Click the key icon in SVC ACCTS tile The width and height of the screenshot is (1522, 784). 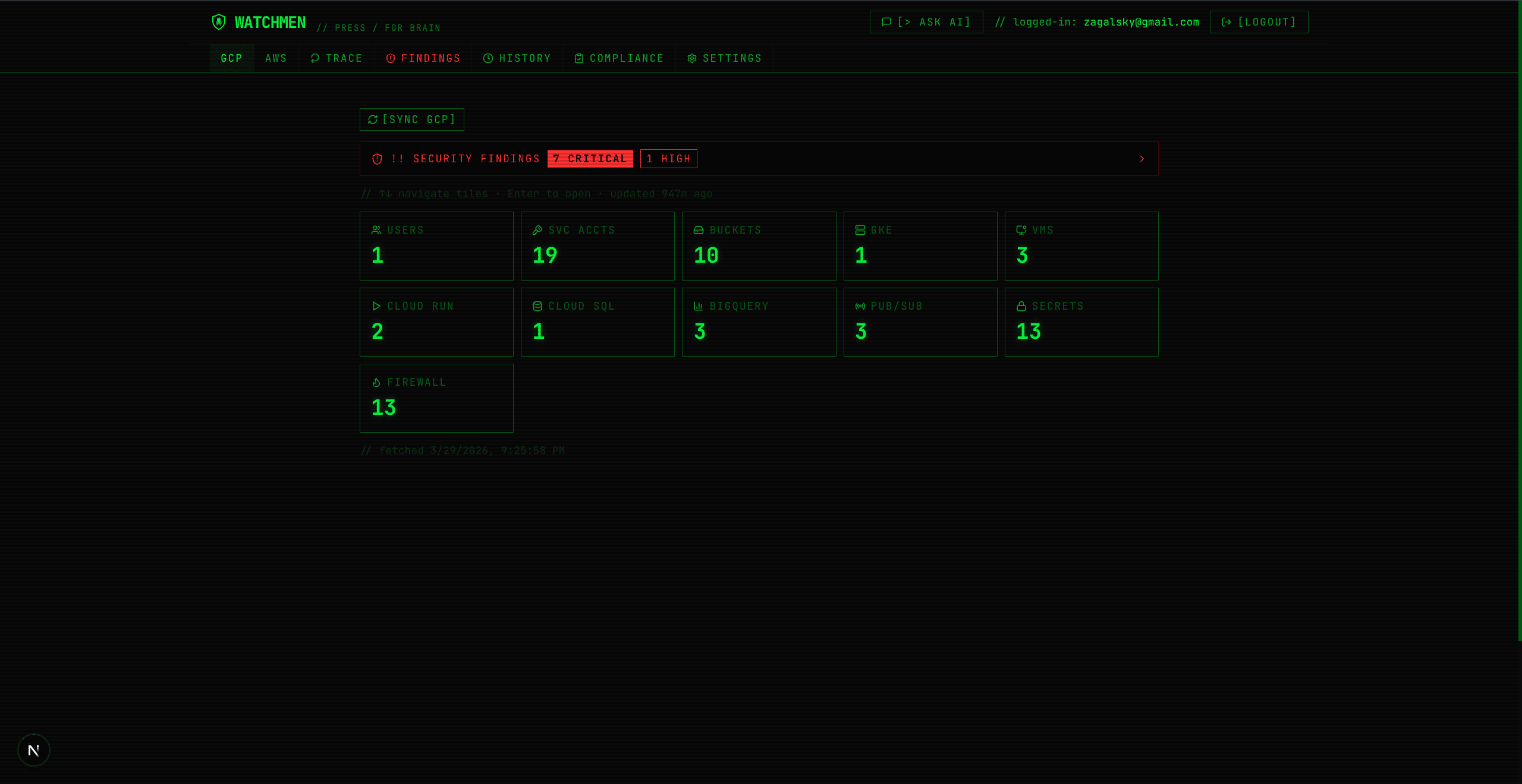click(x=537, y=230)
